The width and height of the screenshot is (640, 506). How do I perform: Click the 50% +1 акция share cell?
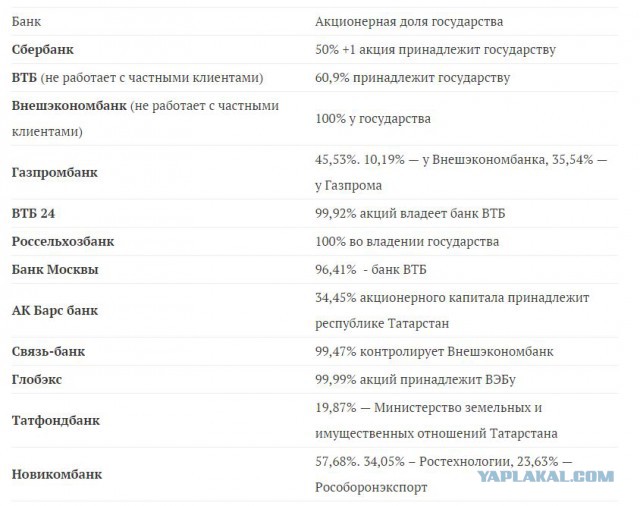coord(435,48)
